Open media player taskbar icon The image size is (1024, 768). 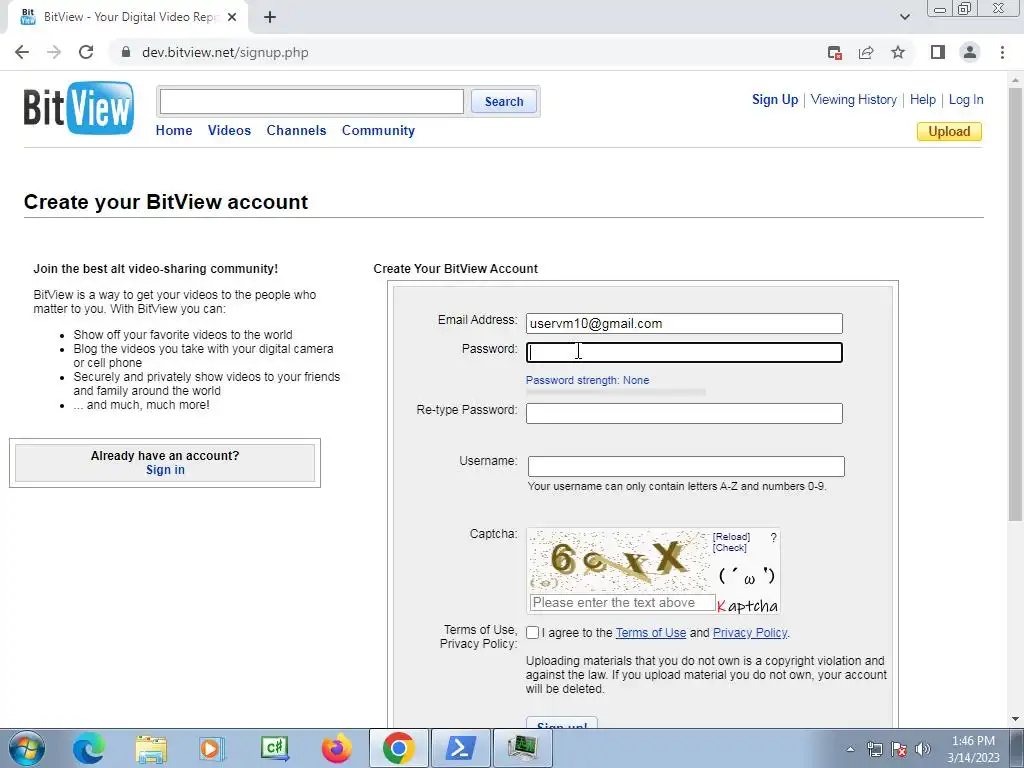pyautogui.click(x=212, y=748)
